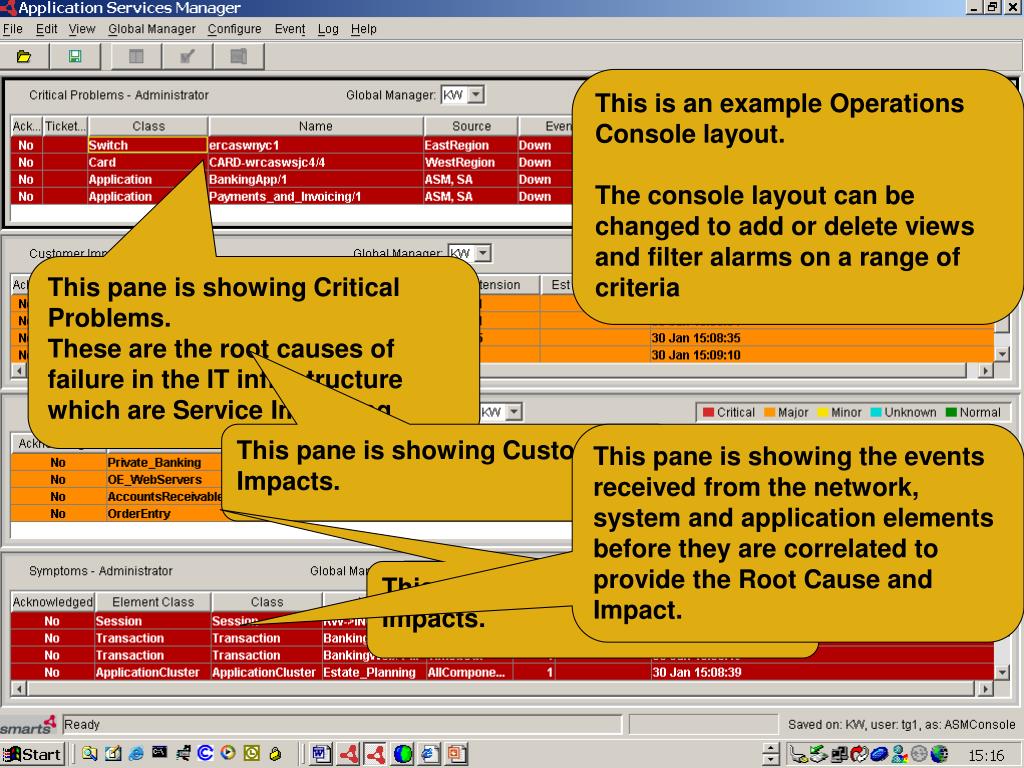This screenshot has height=768, width=1024.
Task: Select the Private_Banking row
Action: [118, 462]
